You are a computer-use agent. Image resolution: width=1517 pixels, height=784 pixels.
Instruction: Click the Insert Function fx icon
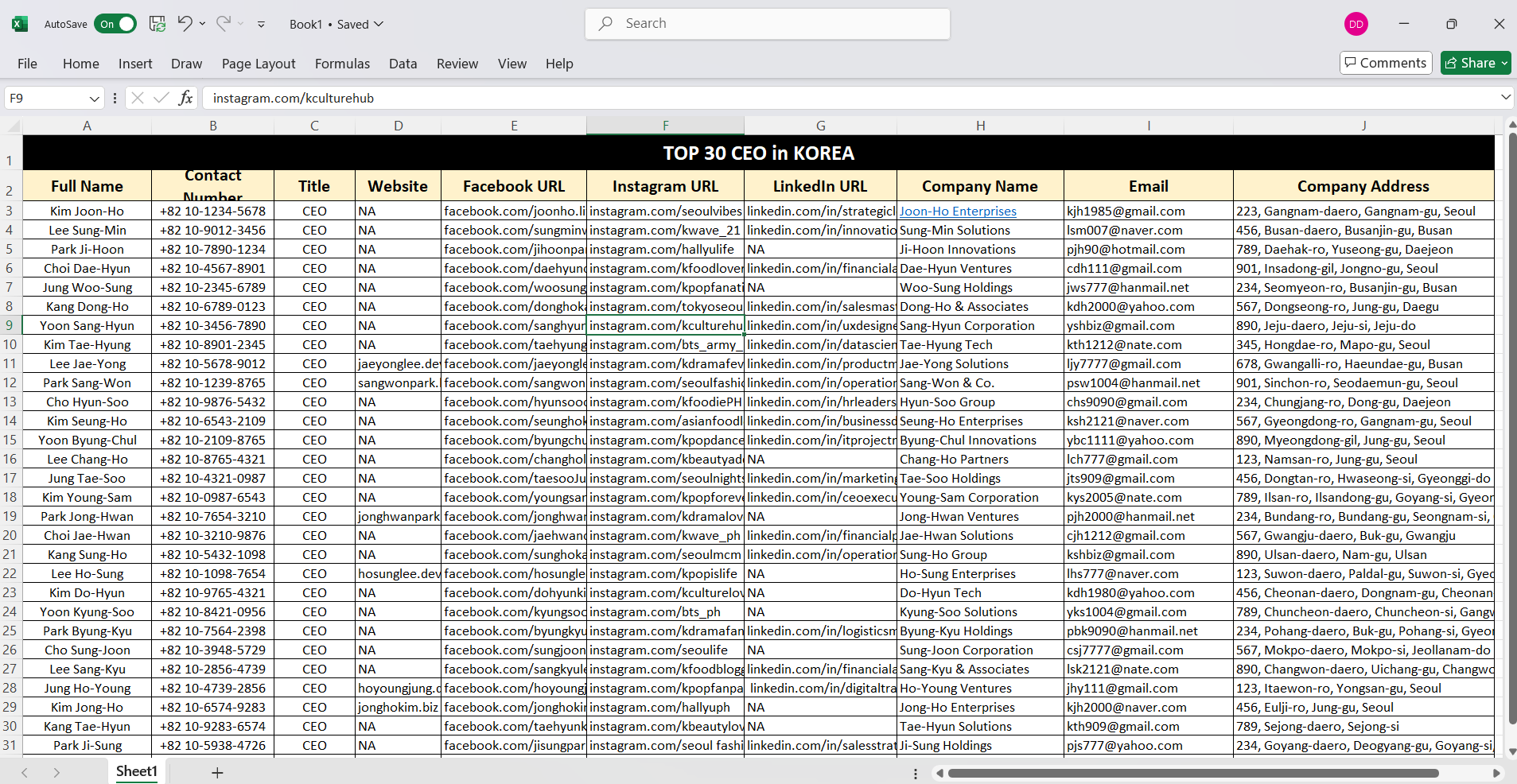185,98
